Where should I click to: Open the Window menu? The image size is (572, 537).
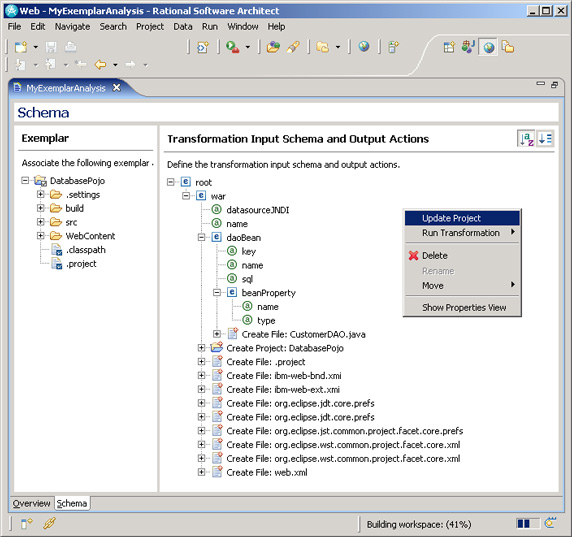pyautogui.click(x=243, y=27)
